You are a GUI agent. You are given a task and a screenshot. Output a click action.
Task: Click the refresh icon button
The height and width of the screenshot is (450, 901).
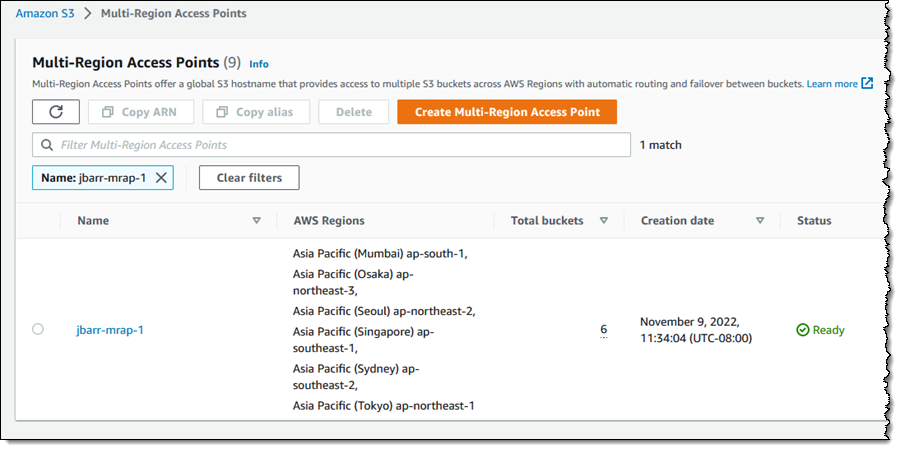pos(56,111)
